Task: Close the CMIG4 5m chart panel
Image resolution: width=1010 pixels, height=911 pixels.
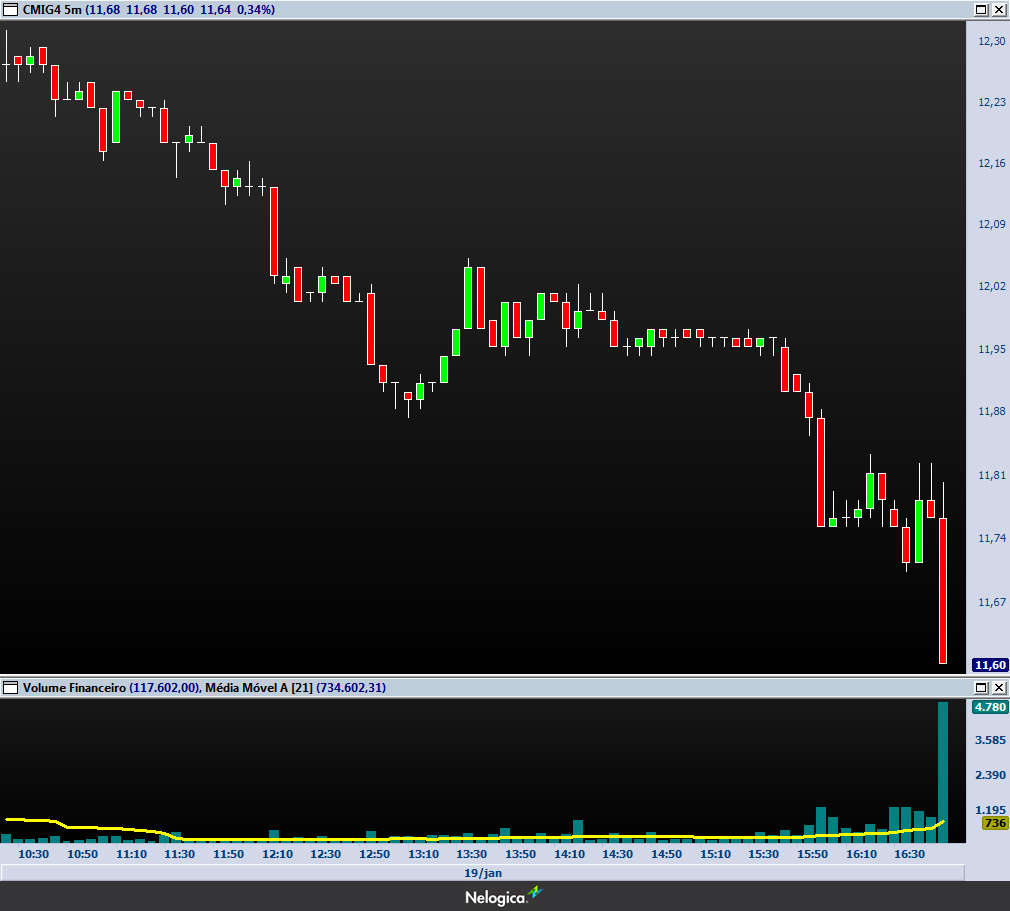Action: pyautogui.click(x=997, y=9)
